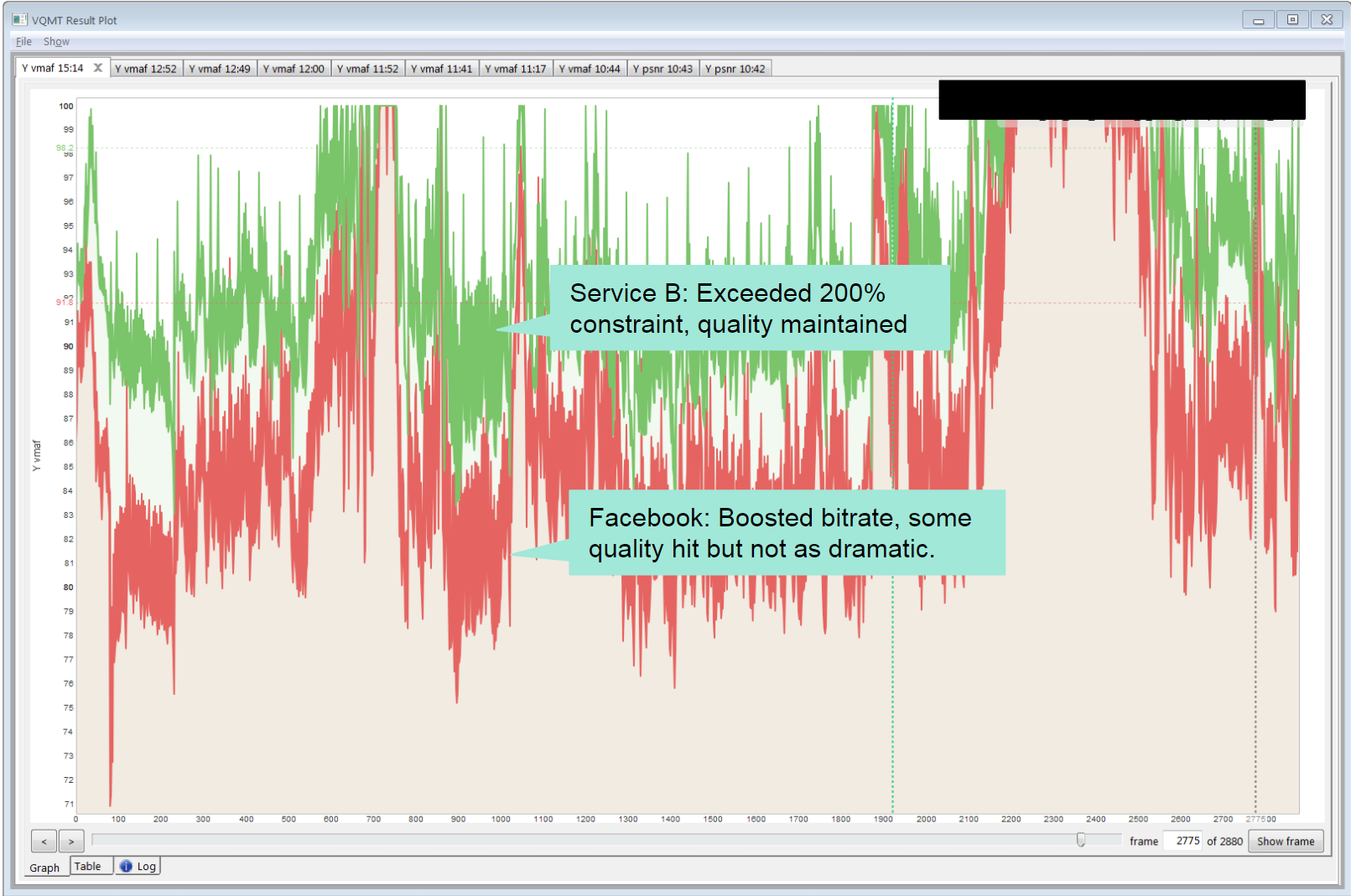
Task: Switch to the Y vmaf 10:44 tab
Action: 590,69
